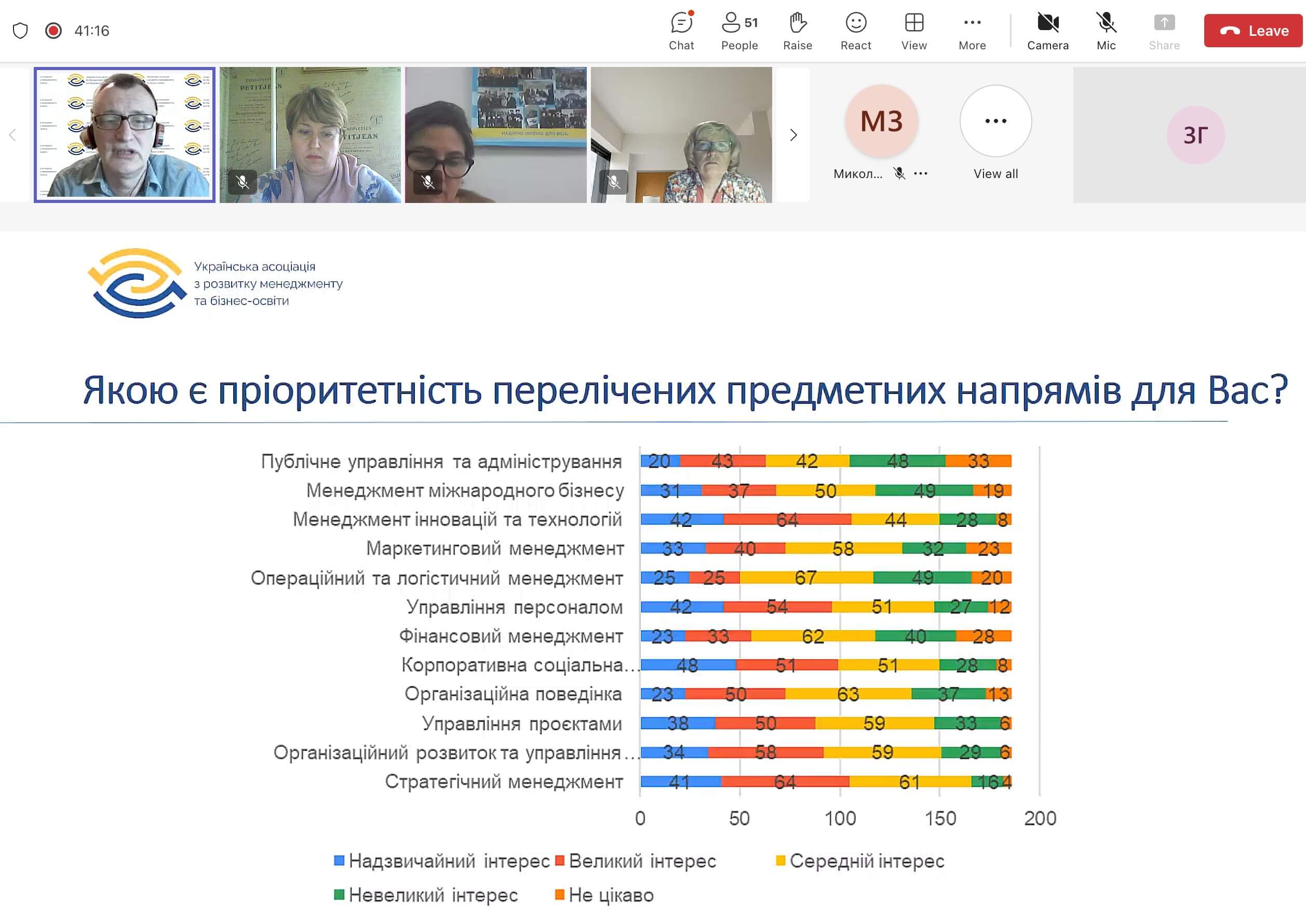1306x924 pixels.
Task: Click View all participants button
Action: click(995, 121)
